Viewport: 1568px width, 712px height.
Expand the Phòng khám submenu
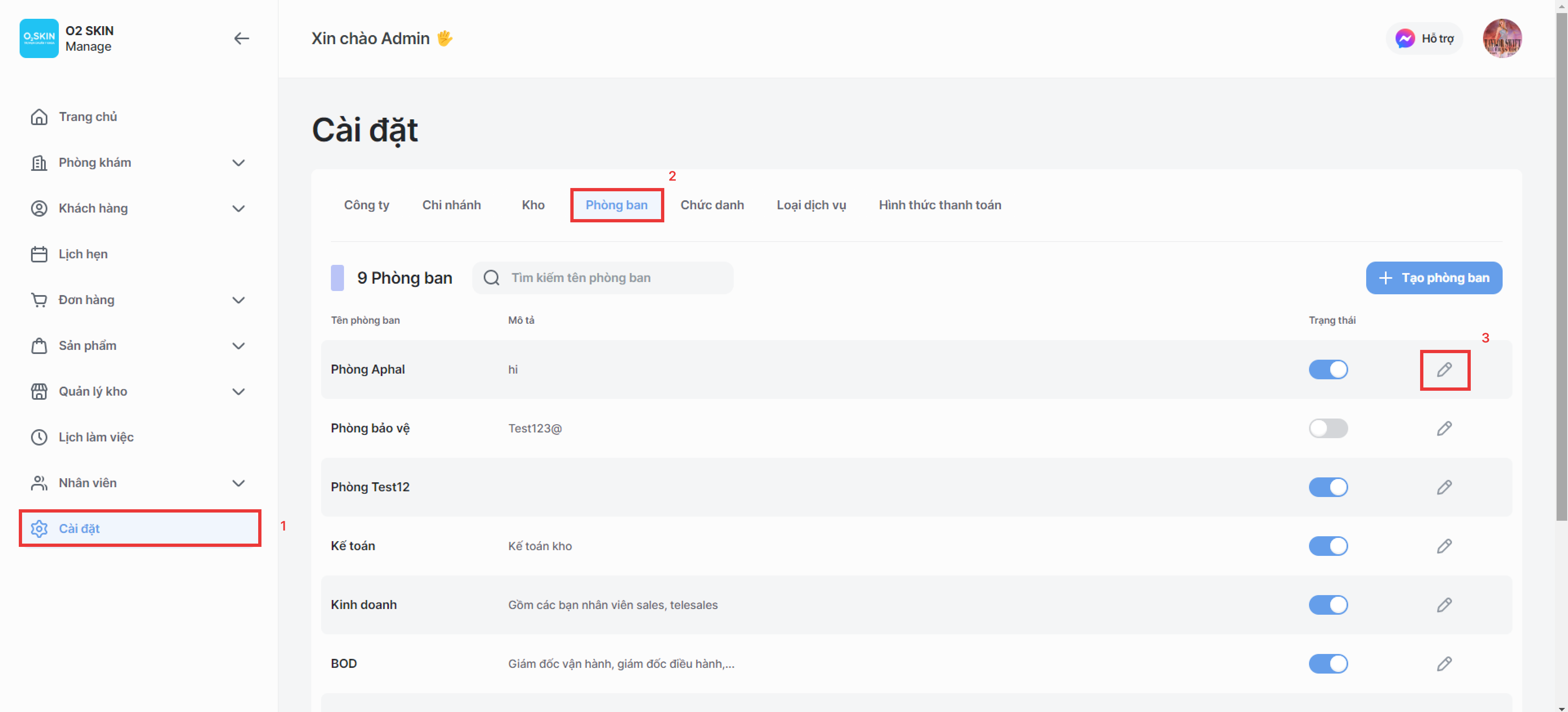tap(239, 163)
